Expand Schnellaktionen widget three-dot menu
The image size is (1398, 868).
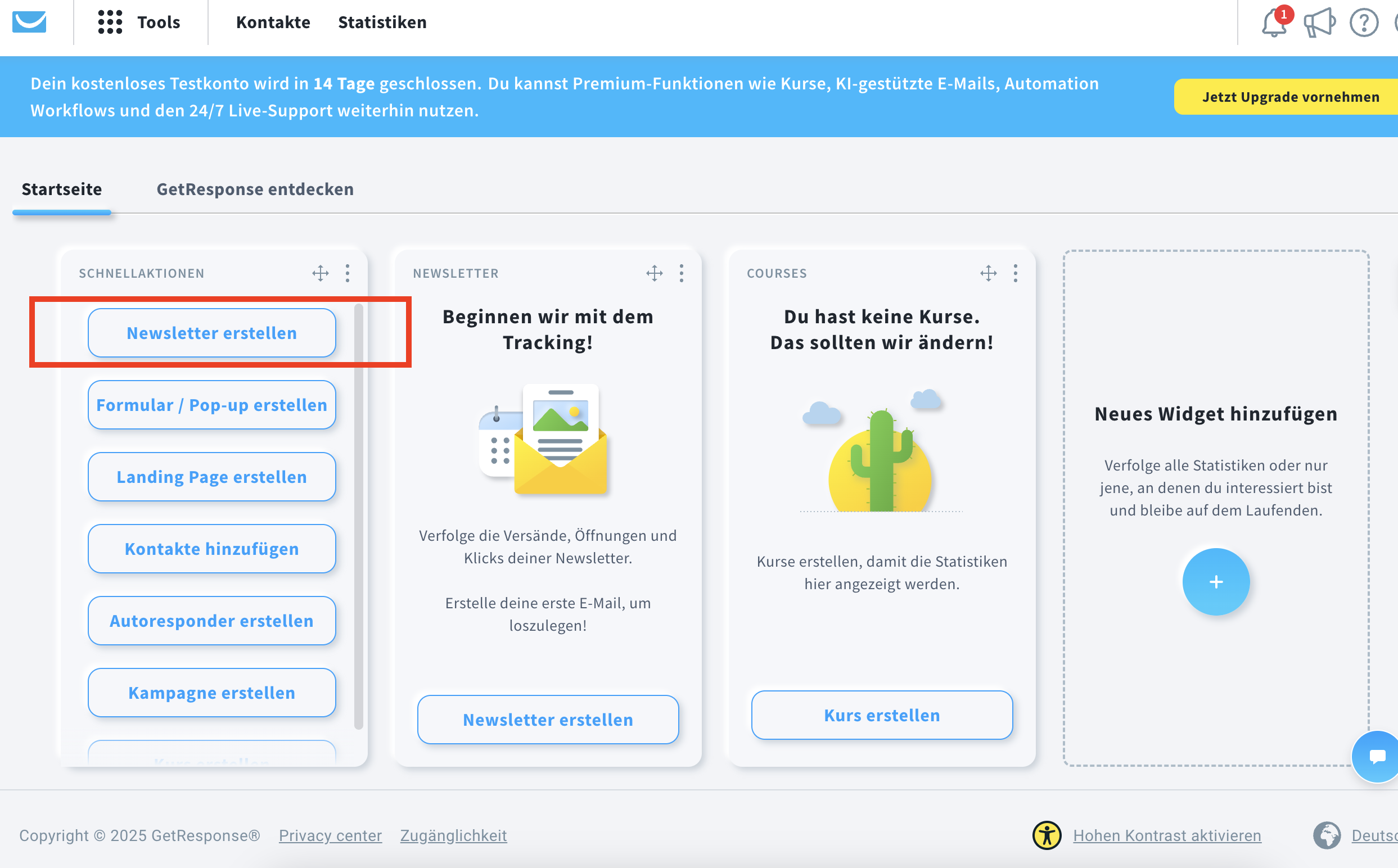point(348,273)
